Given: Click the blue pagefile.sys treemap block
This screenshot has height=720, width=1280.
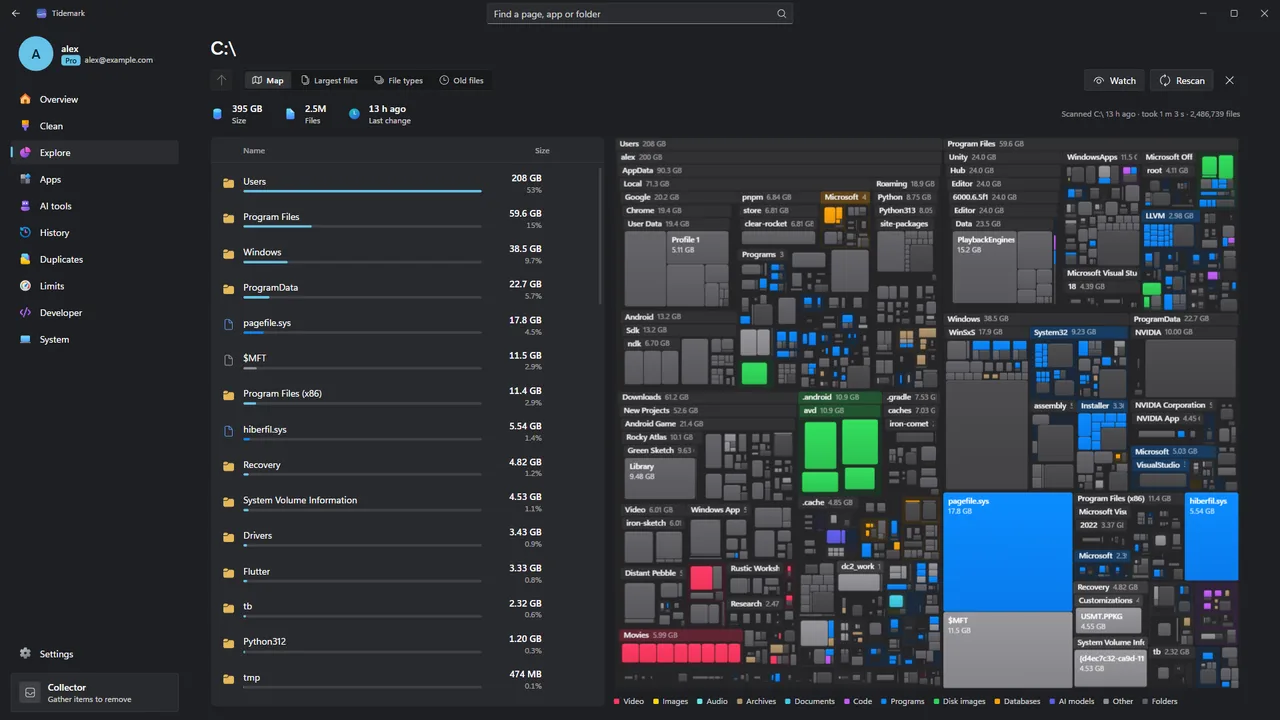Looking at the screenshot, I should click(1008, 551).
